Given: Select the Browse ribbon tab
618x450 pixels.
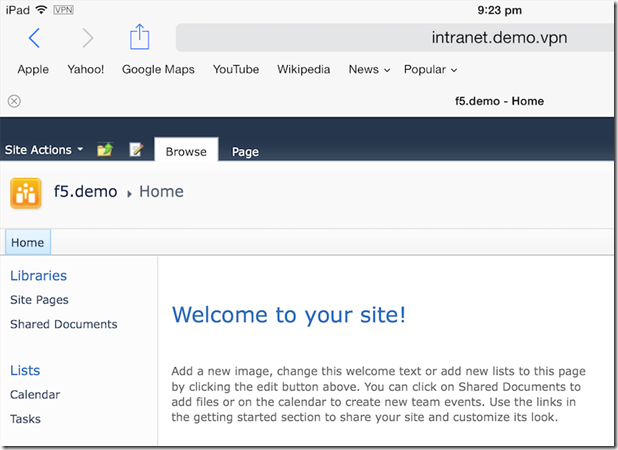Looking at the screenshot, I should [186, 150].
